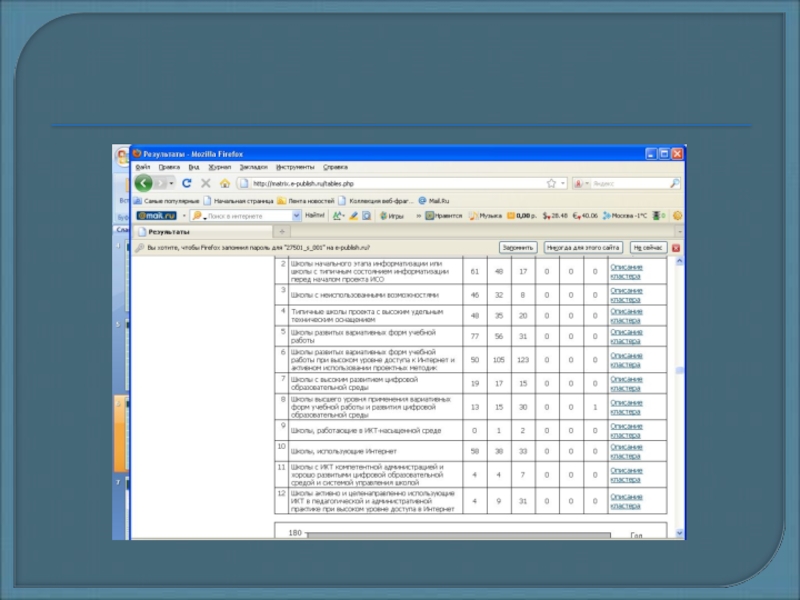This screenshot has height=600, width=800.
Task: Open the back/forward history dropdown arrow
Action: pyautogui.click(x=171, y=183)
